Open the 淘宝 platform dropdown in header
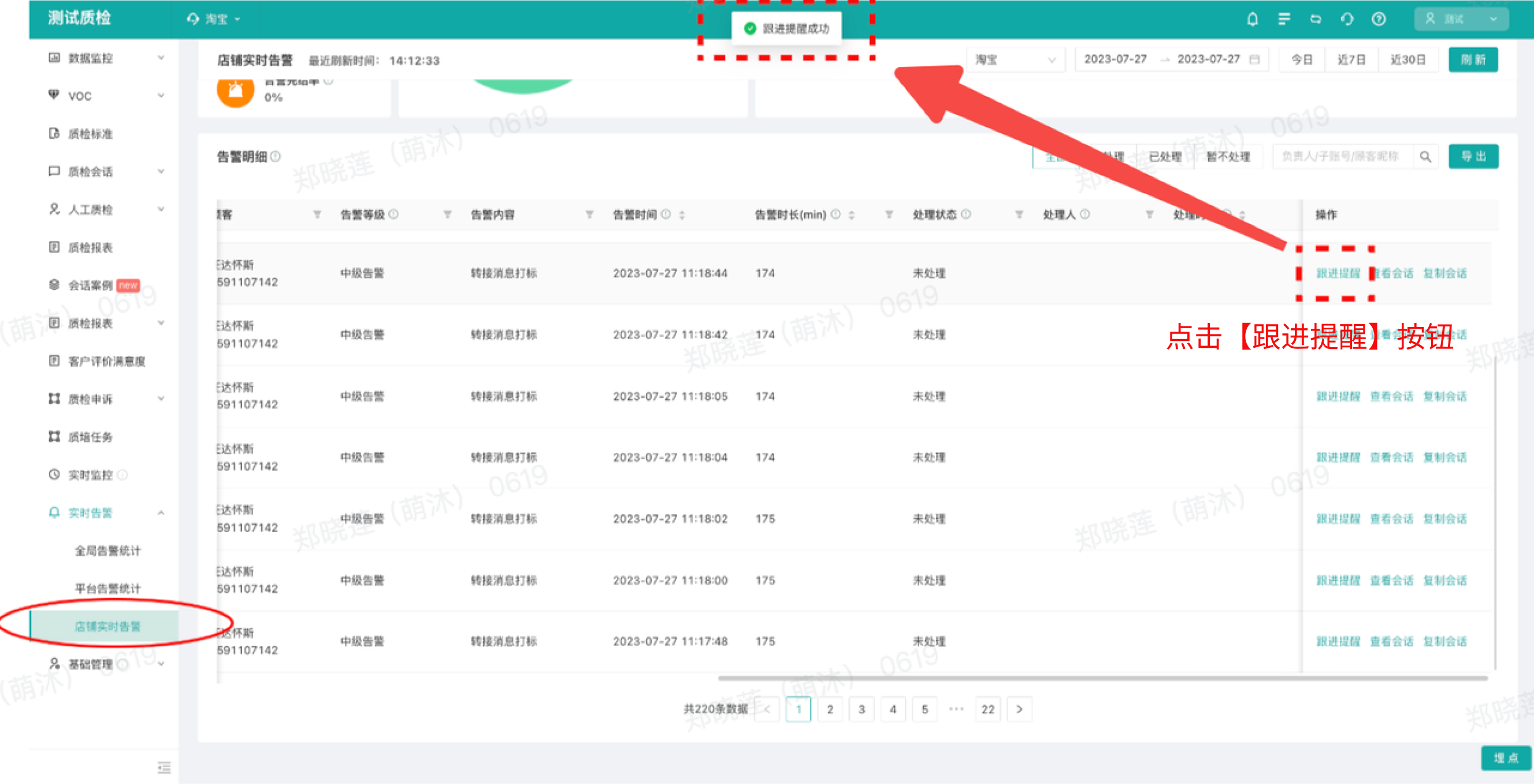The width and height of the screenshot is (1534, 784). coord(213,19)
